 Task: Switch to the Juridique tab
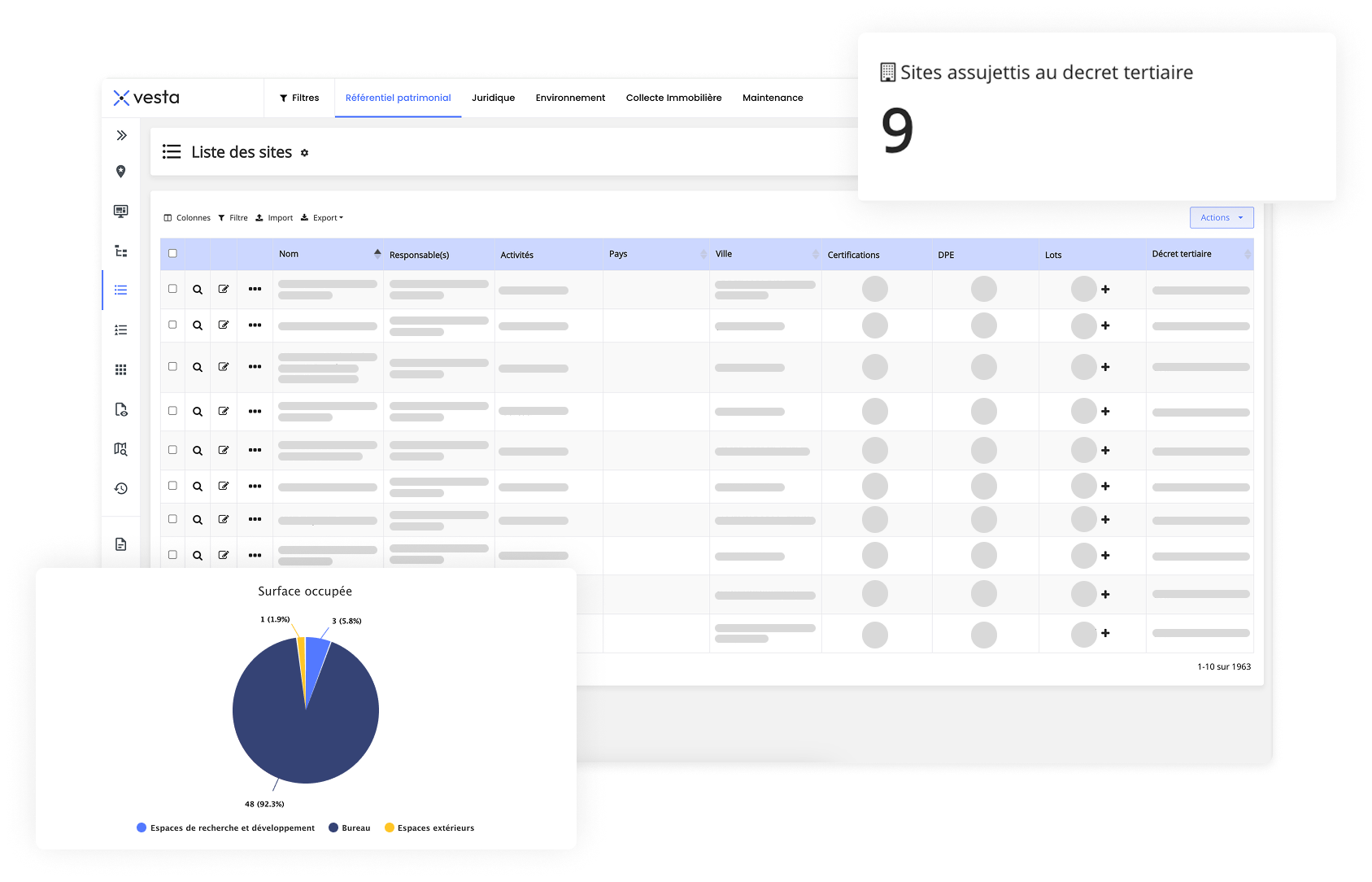(x=493, y=98)
